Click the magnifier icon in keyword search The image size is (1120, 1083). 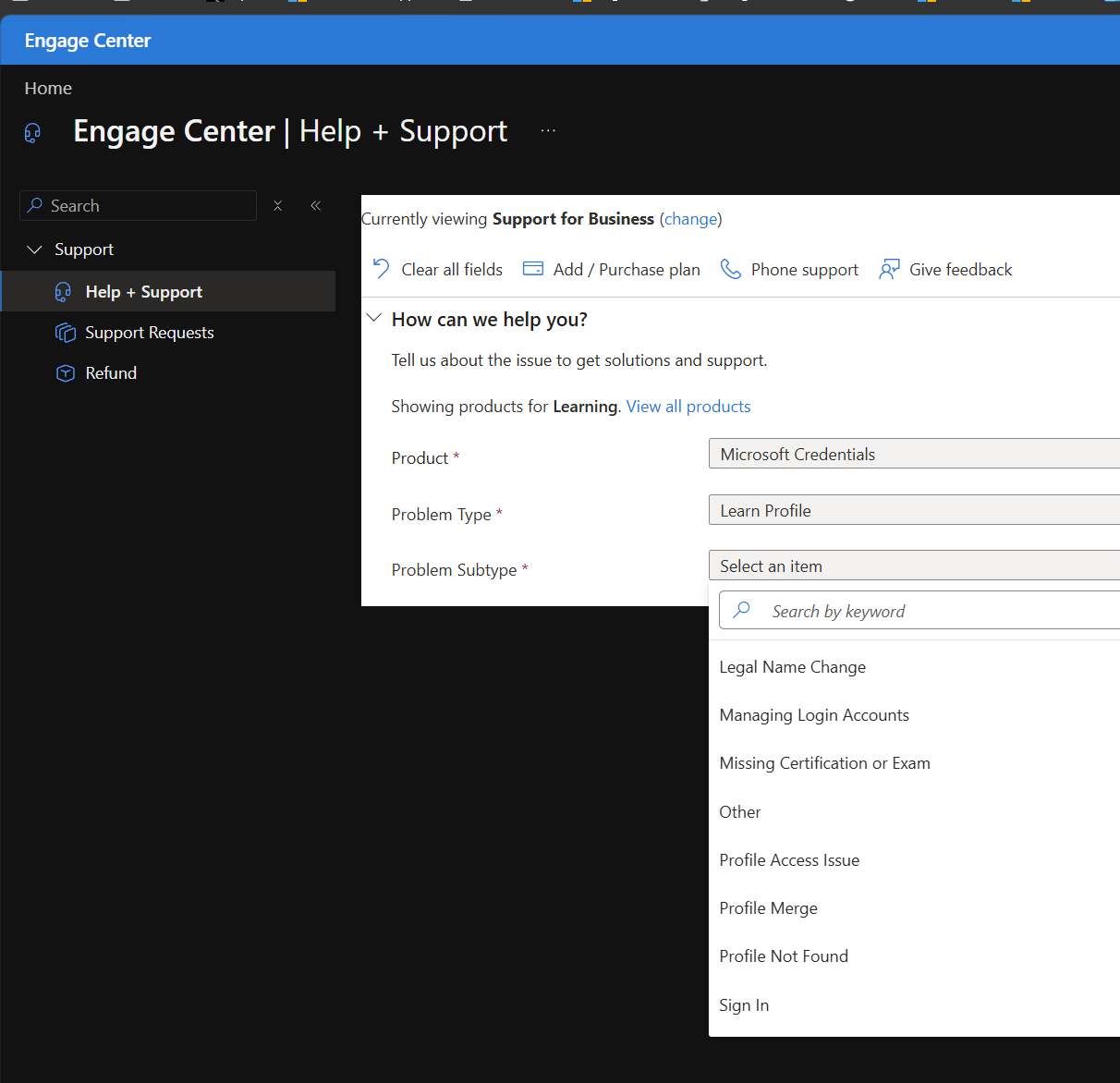741,610
